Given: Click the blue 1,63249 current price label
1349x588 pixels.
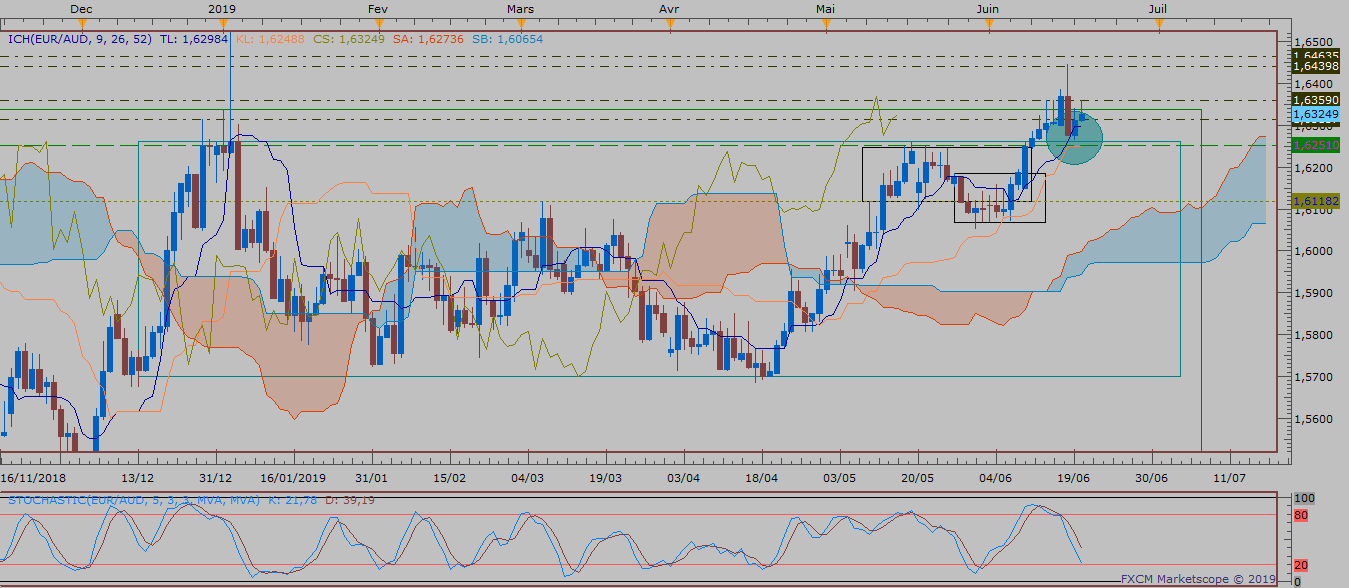Looking at the screenshot, I should [1315, 115].
